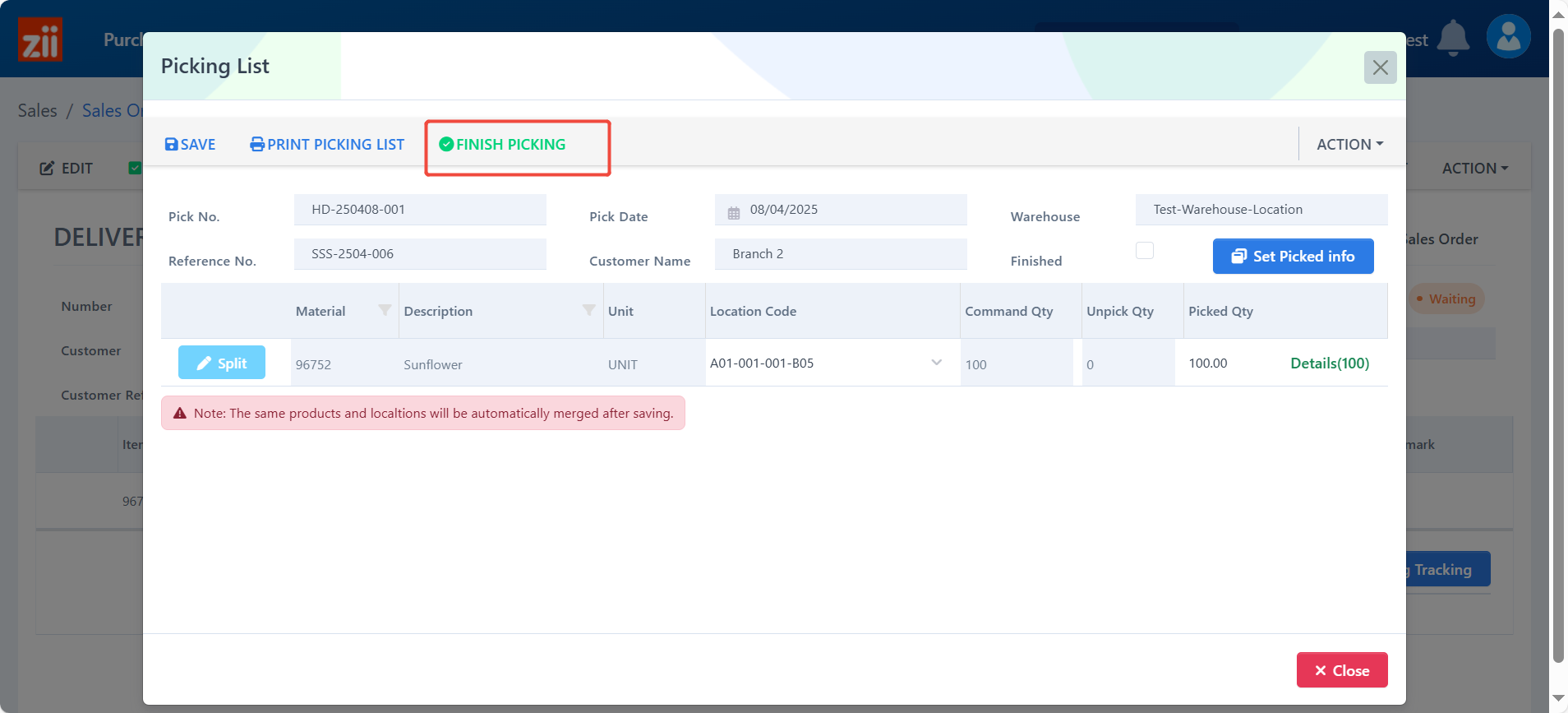Open the user profile avatar

(x=1508, y=37)
